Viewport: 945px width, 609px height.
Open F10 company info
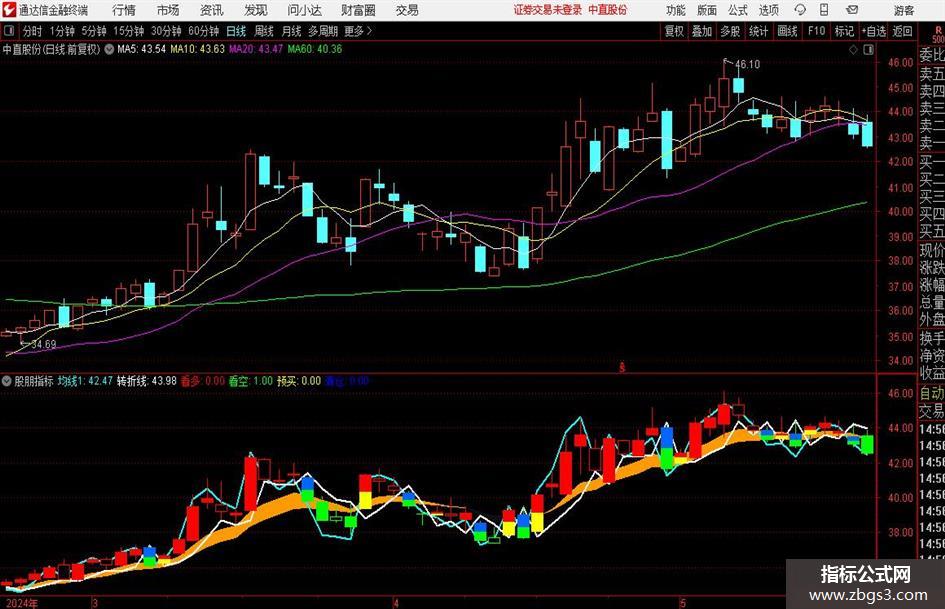[x=817, y=31]
